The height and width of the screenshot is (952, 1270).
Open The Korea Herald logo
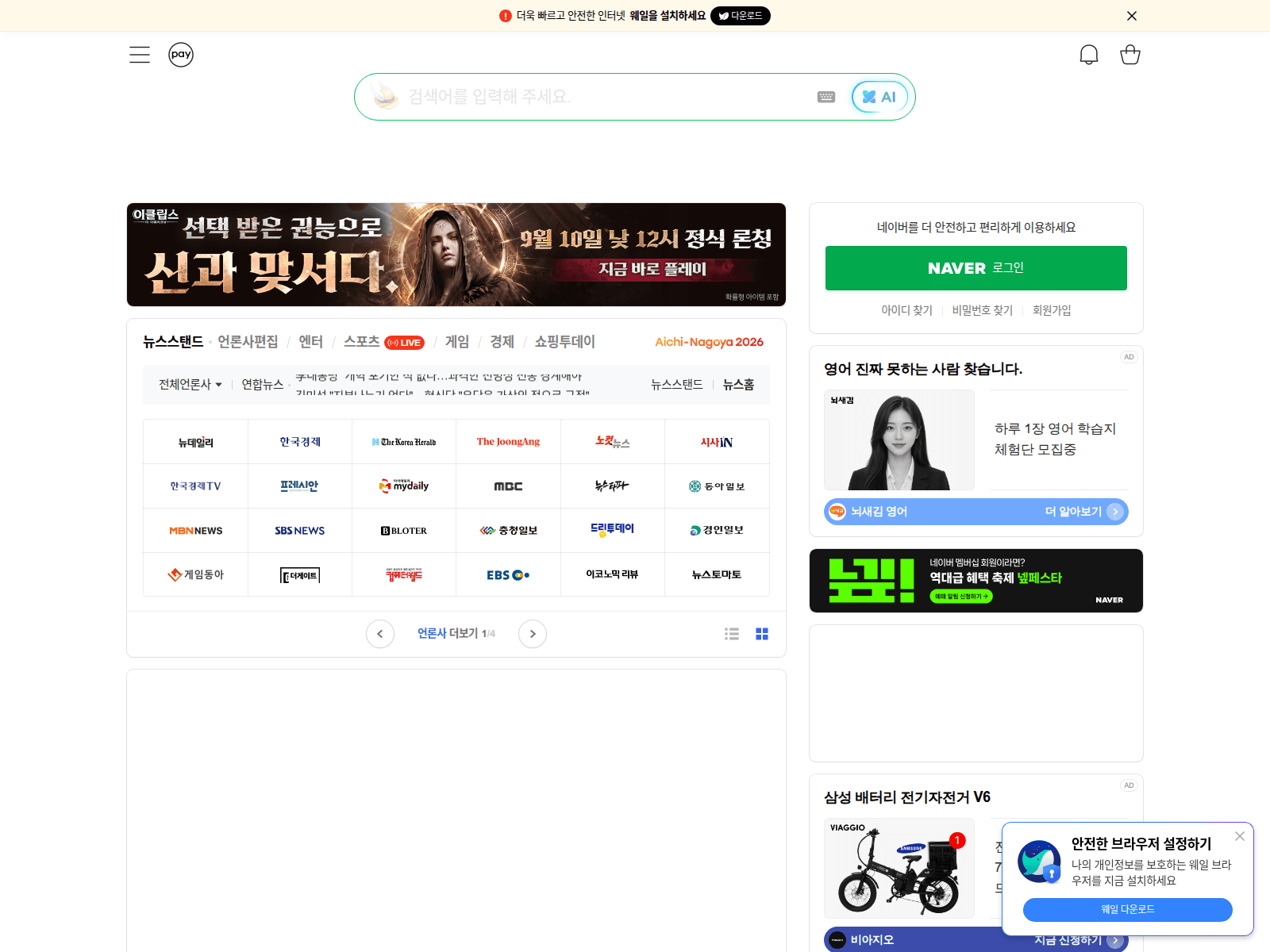pos(404,442)
